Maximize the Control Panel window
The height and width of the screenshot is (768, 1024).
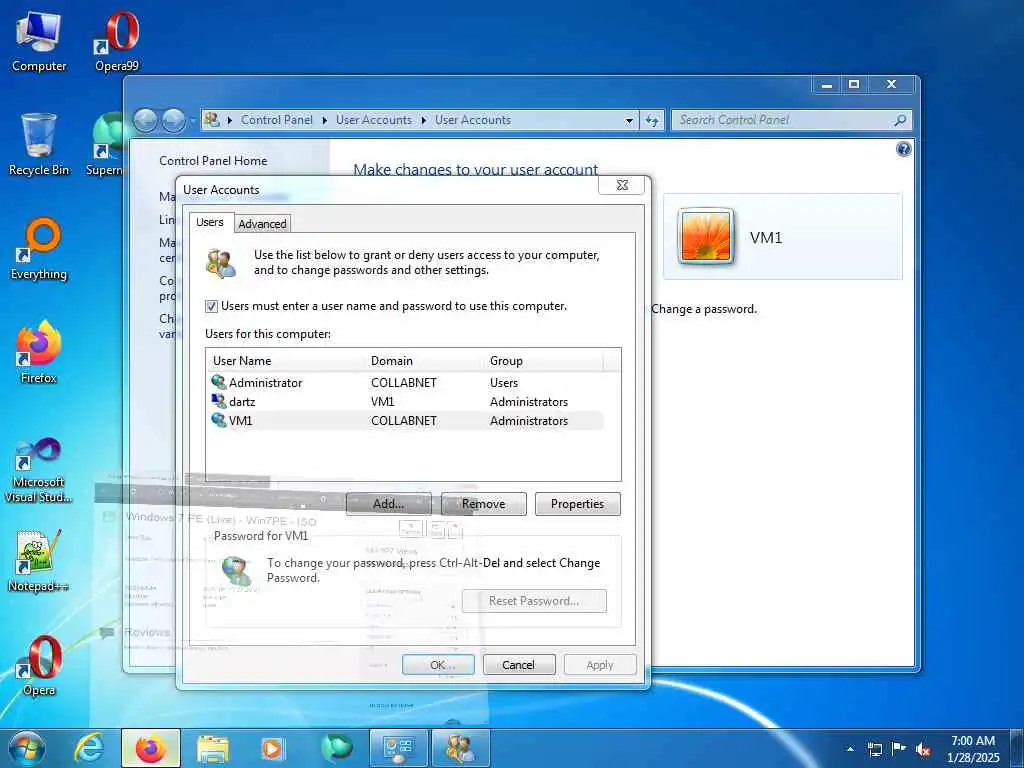pyautogui.click(x=854, y=84)
